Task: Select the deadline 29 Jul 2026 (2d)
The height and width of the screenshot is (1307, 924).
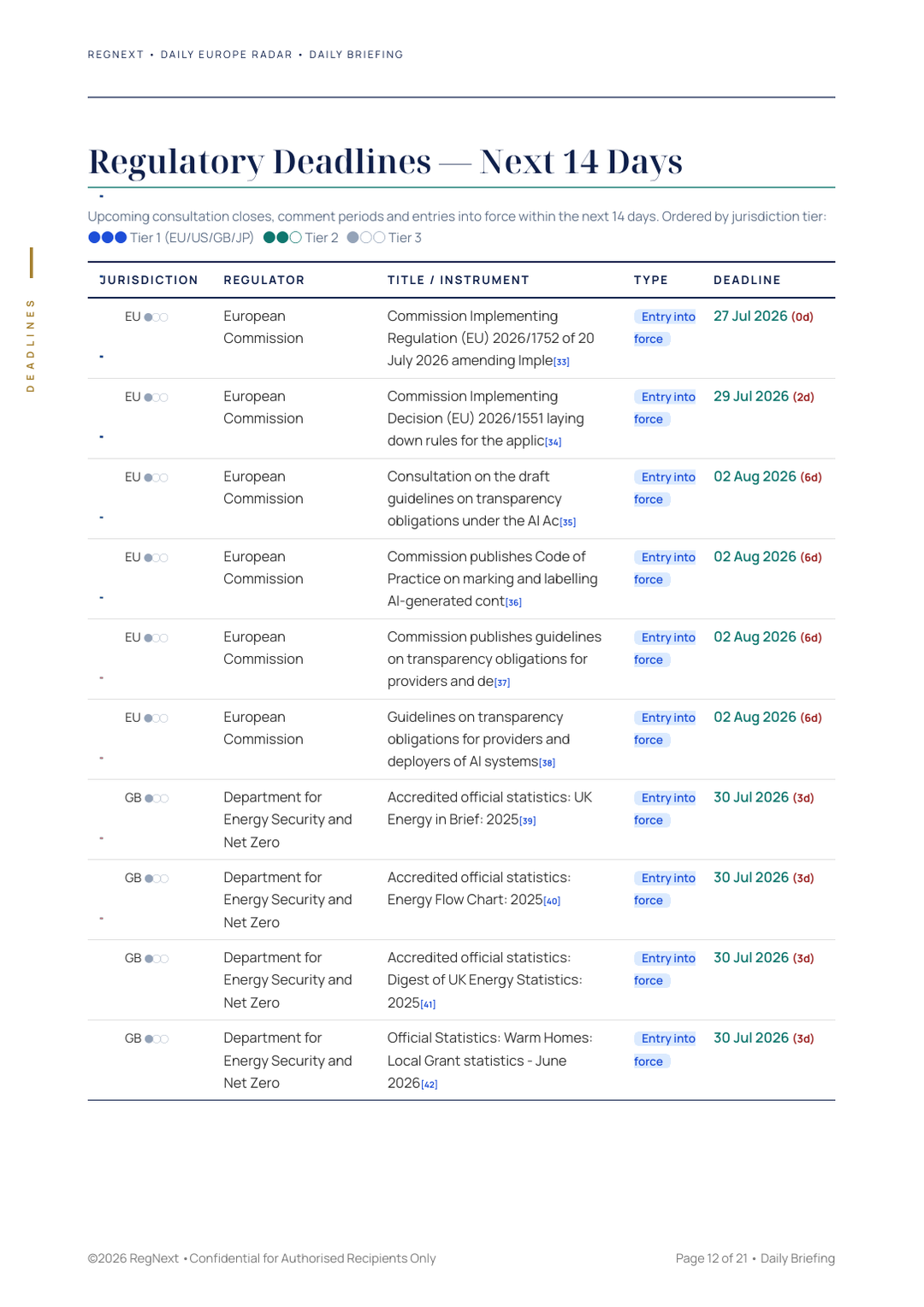Action: (764, 397)
